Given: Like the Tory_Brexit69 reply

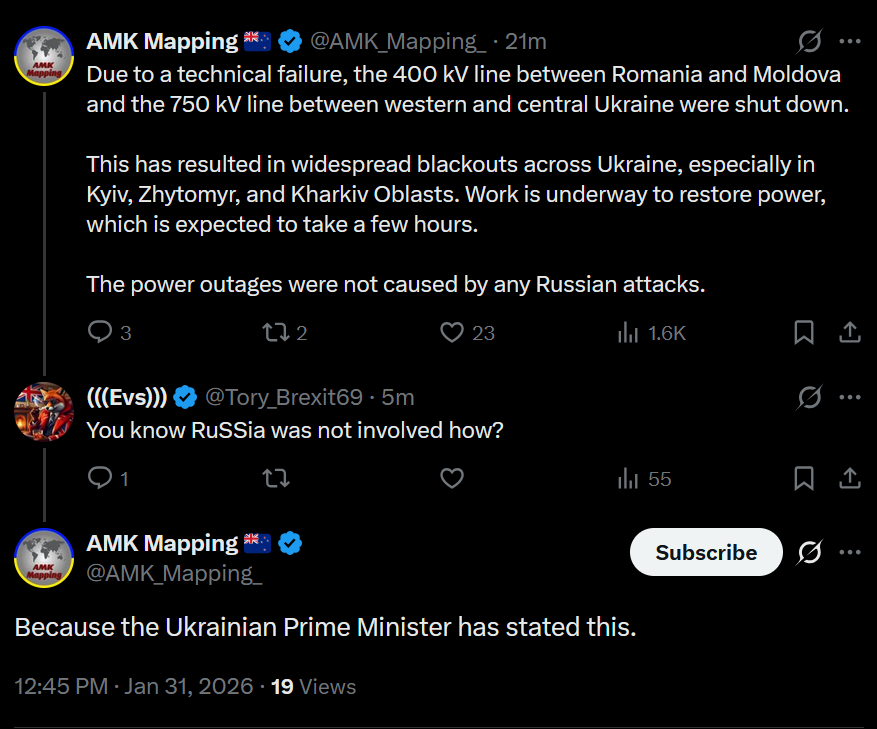Looking at the screenshot, I should (x=453, y=479).
